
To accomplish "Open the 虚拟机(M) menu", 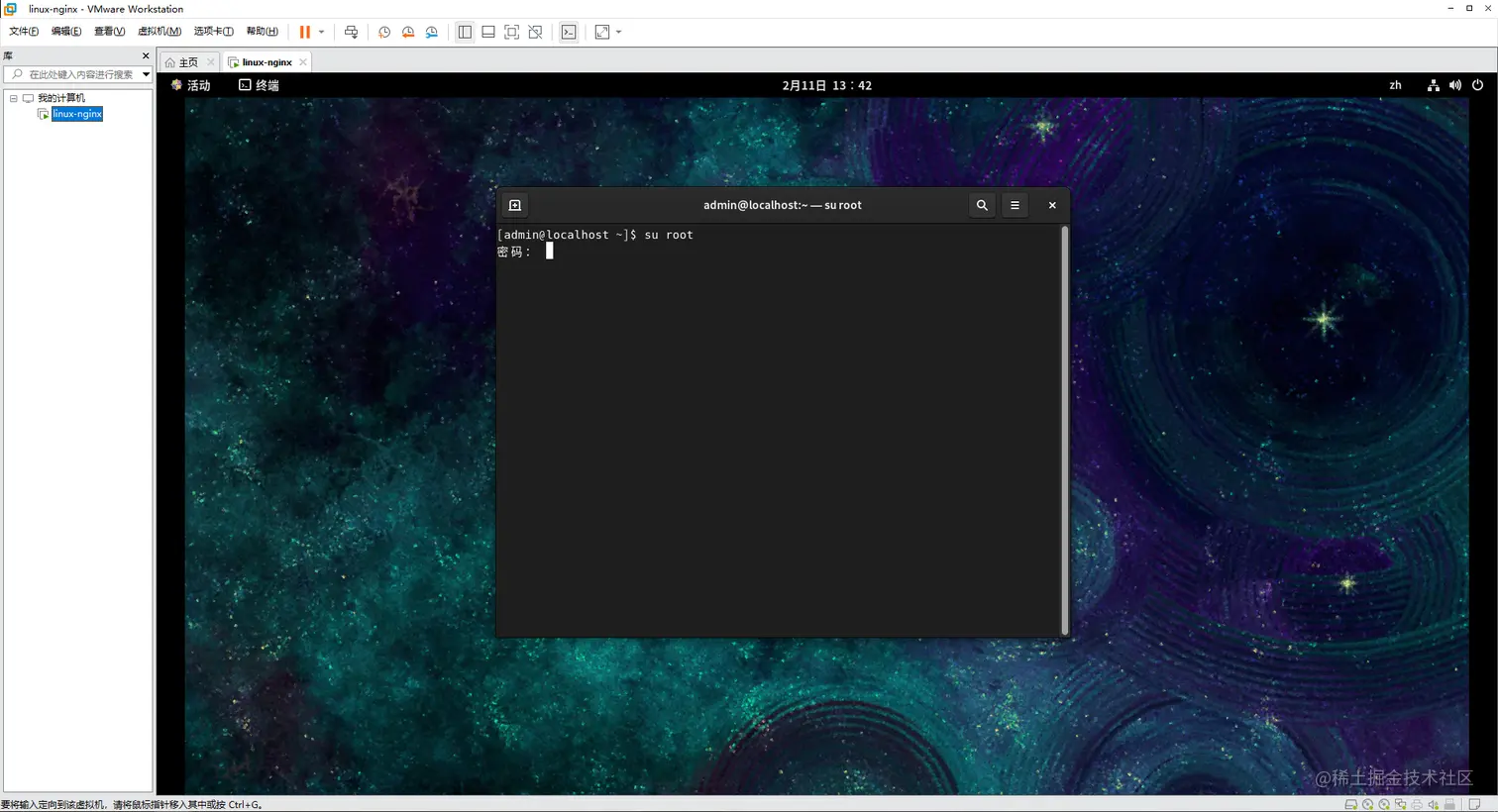I will pos(159,32).
